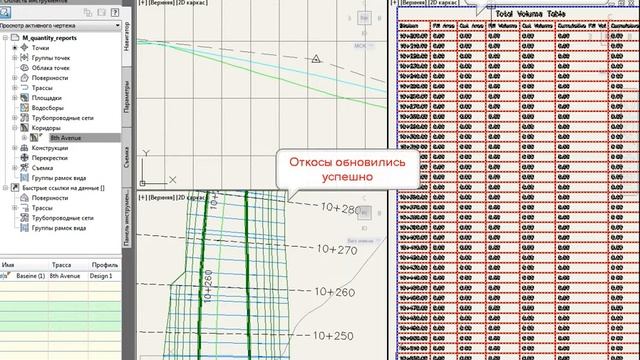Screen dimensions: 640x360
Task: Expand Трассы node under Быстрые ссылки
Action: [15, 208]
